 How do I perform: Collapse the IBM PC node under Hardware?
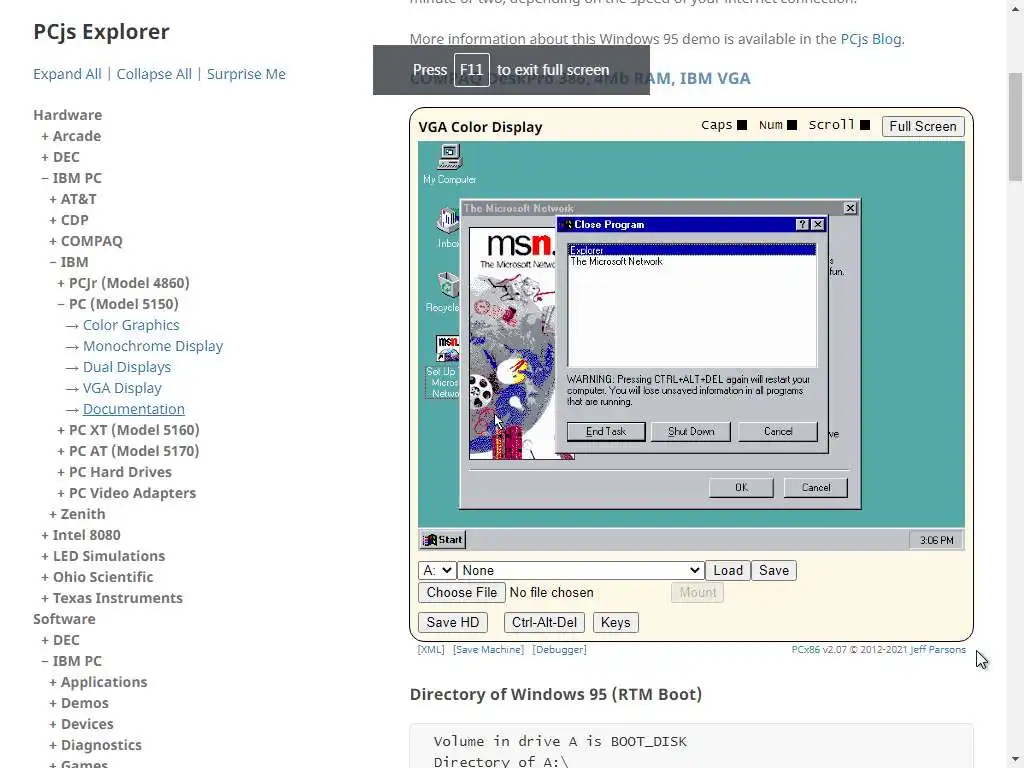[x=71, y=178]
